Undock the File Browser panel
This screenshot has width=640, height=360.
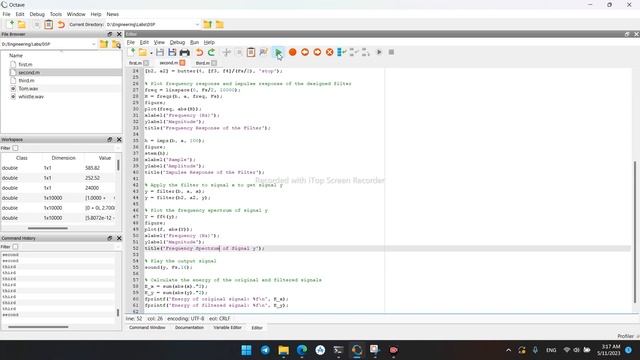tap(109, 34)
